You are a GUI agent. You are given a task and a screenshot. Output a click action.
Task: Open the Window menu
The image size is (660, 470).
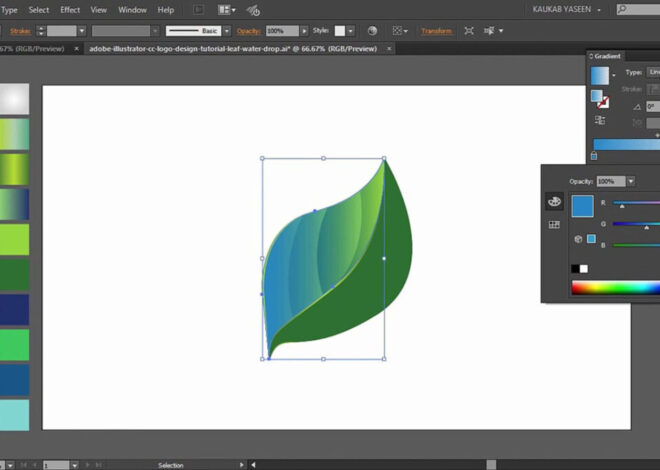click(132, 10)
